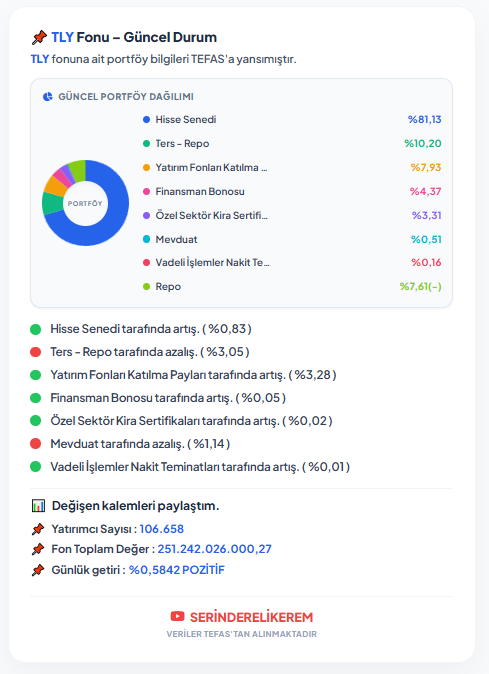Screen dimensions: 489x674
Task: Click the Özel Sektör Kira Sertifikaları tarafında artış line
Action: tap(191, 420)
